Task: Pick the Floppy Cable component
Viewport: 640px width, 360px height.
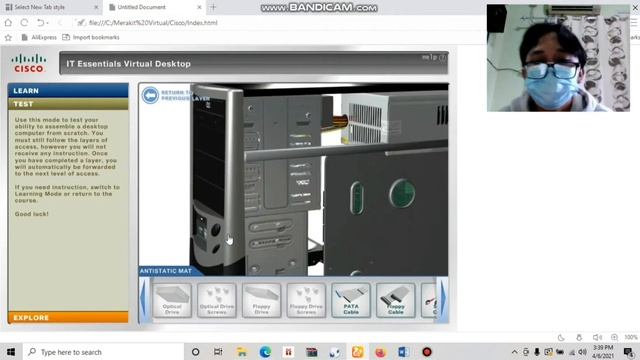Action: click(x=396, y=300)
